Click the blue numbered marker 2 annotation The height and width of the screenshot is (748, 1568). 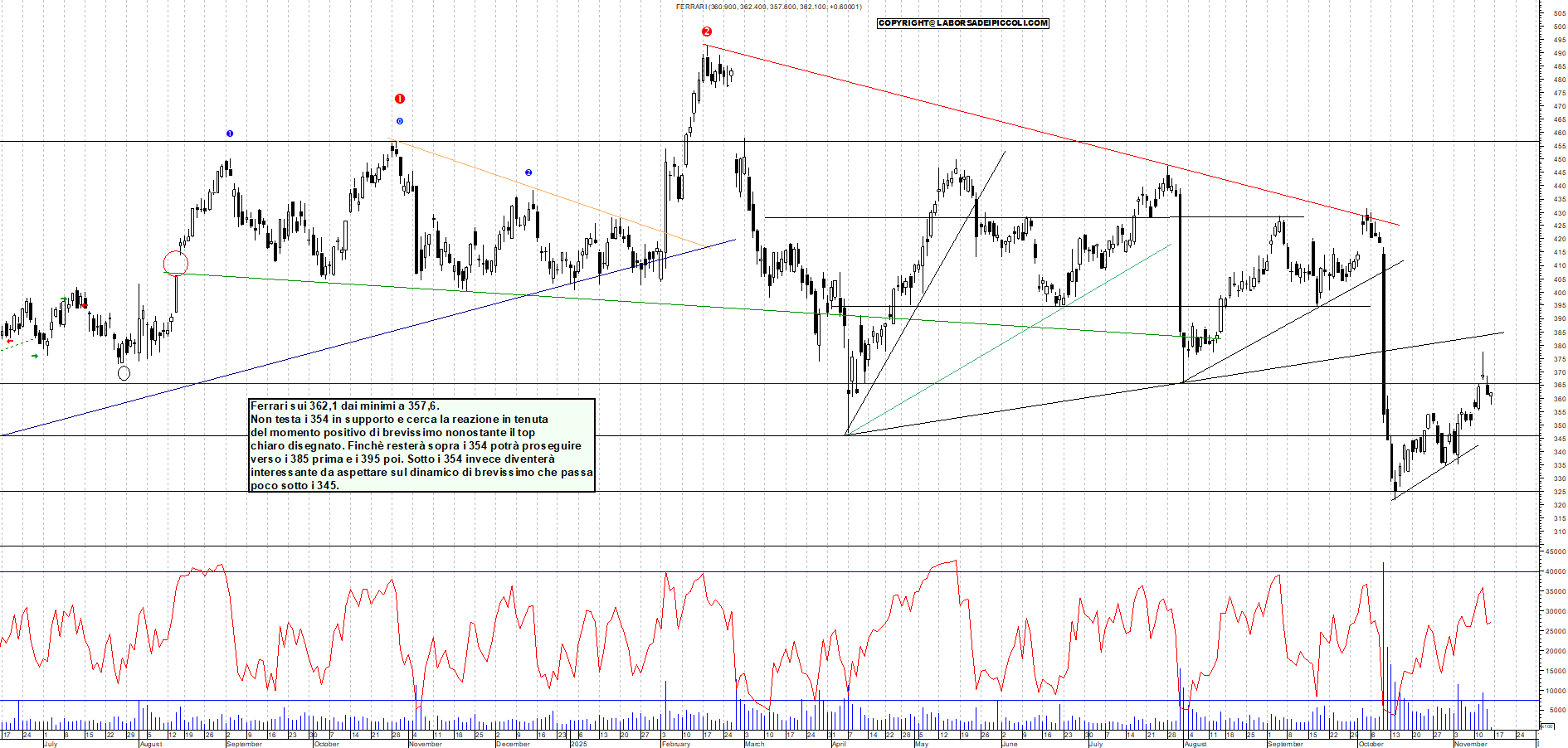click(528, 172)
